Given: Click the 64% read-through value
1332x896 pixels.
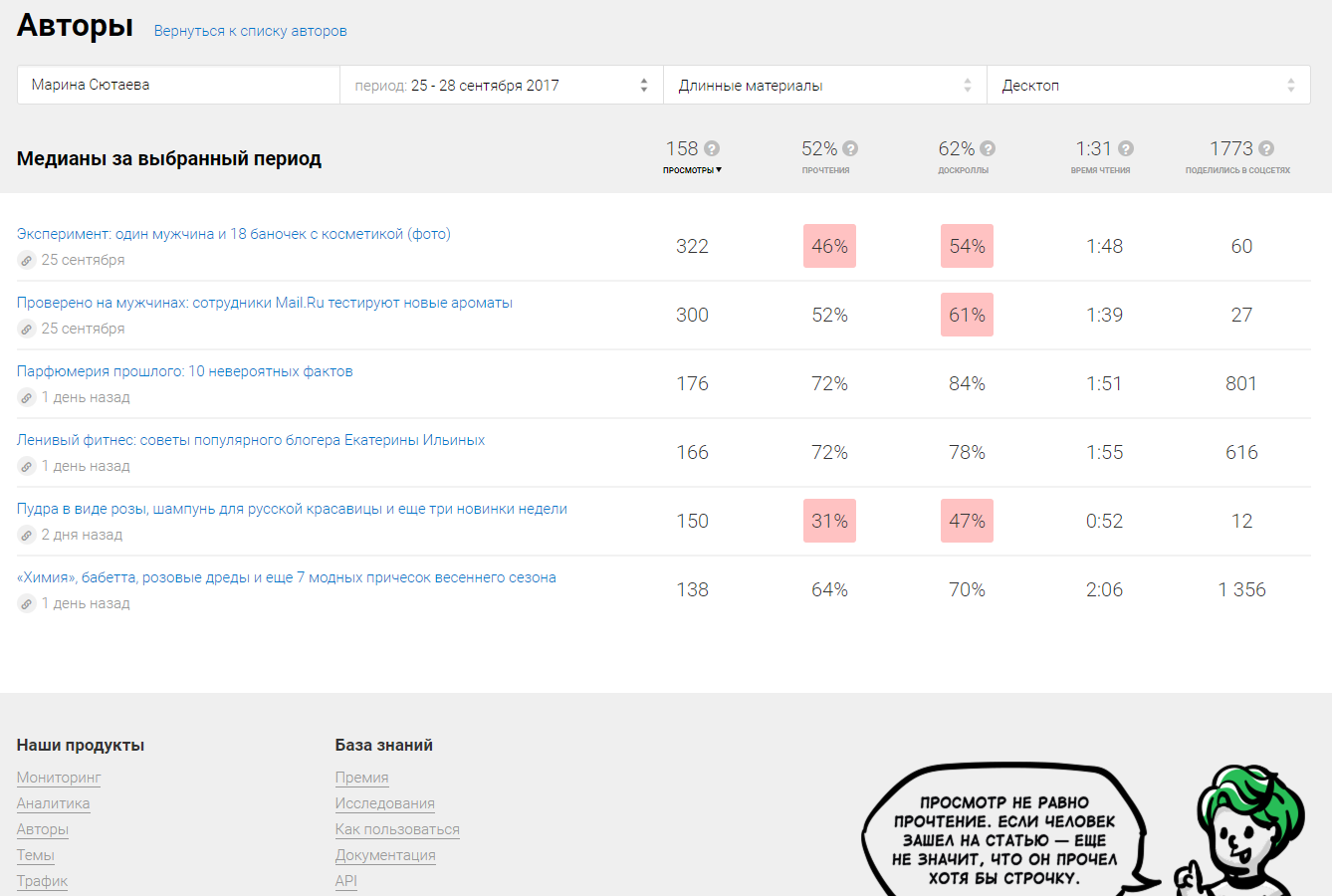Looking at the screenshot, I should 829,589.
